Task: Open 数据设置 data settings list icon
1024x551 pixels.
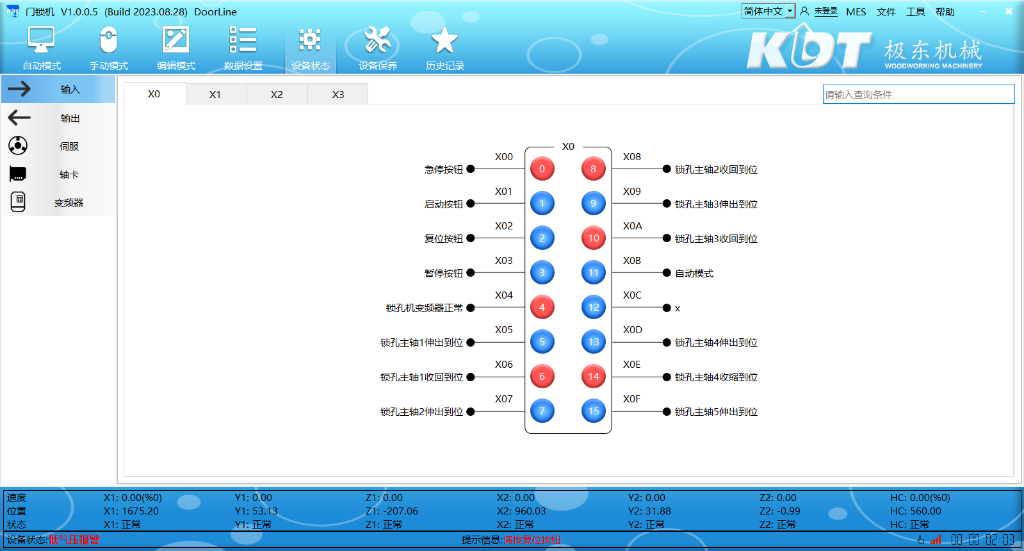Action: 243,42
